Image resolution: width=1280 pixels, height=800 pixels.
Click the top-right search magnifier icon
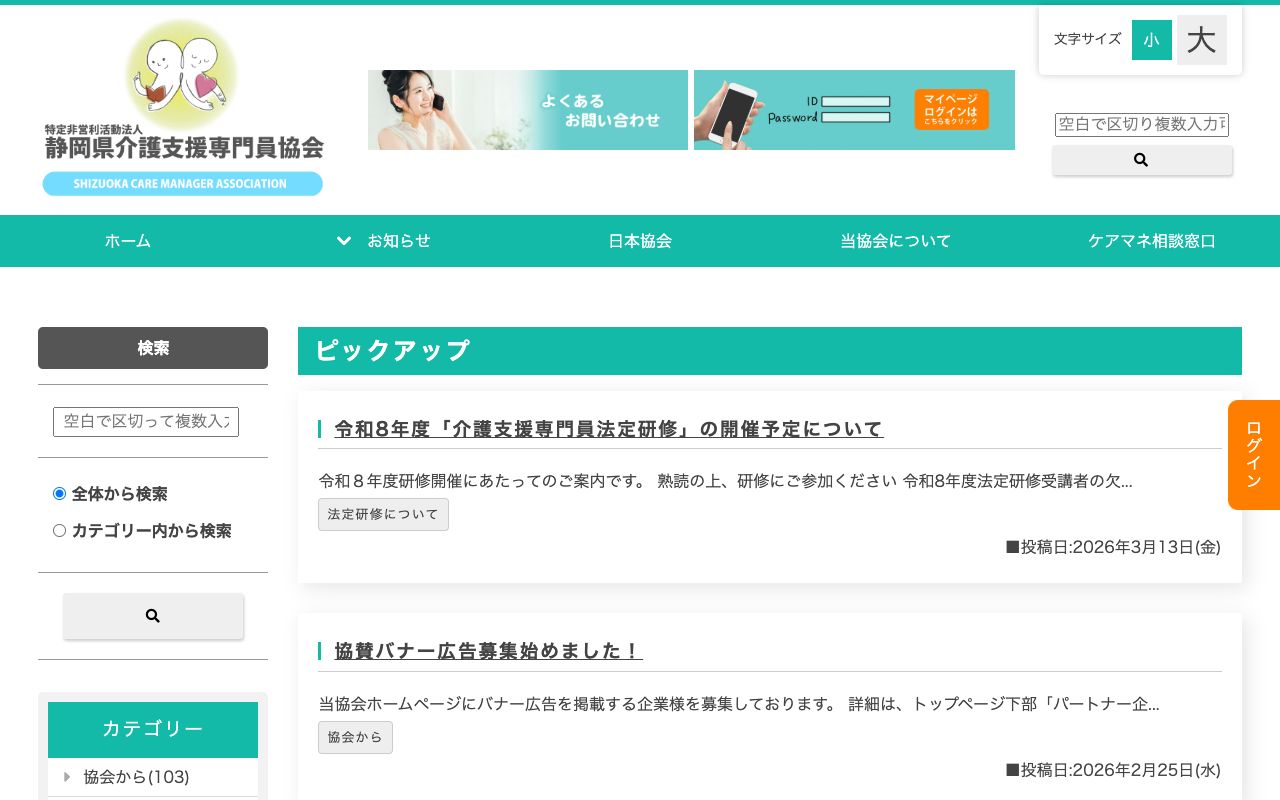pos(1141,160)
